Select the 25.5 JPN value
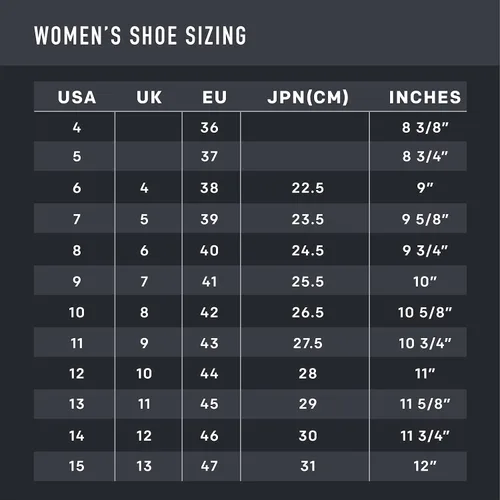The image size is (500, 500). click(308, 282)
